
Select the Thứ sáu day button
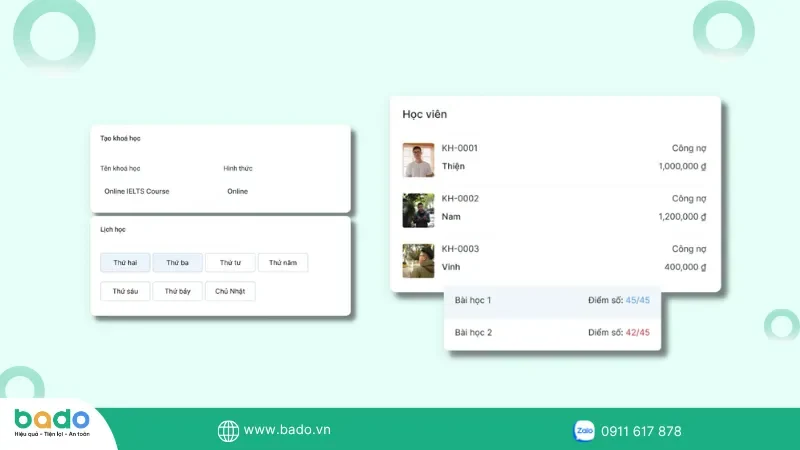125,291
